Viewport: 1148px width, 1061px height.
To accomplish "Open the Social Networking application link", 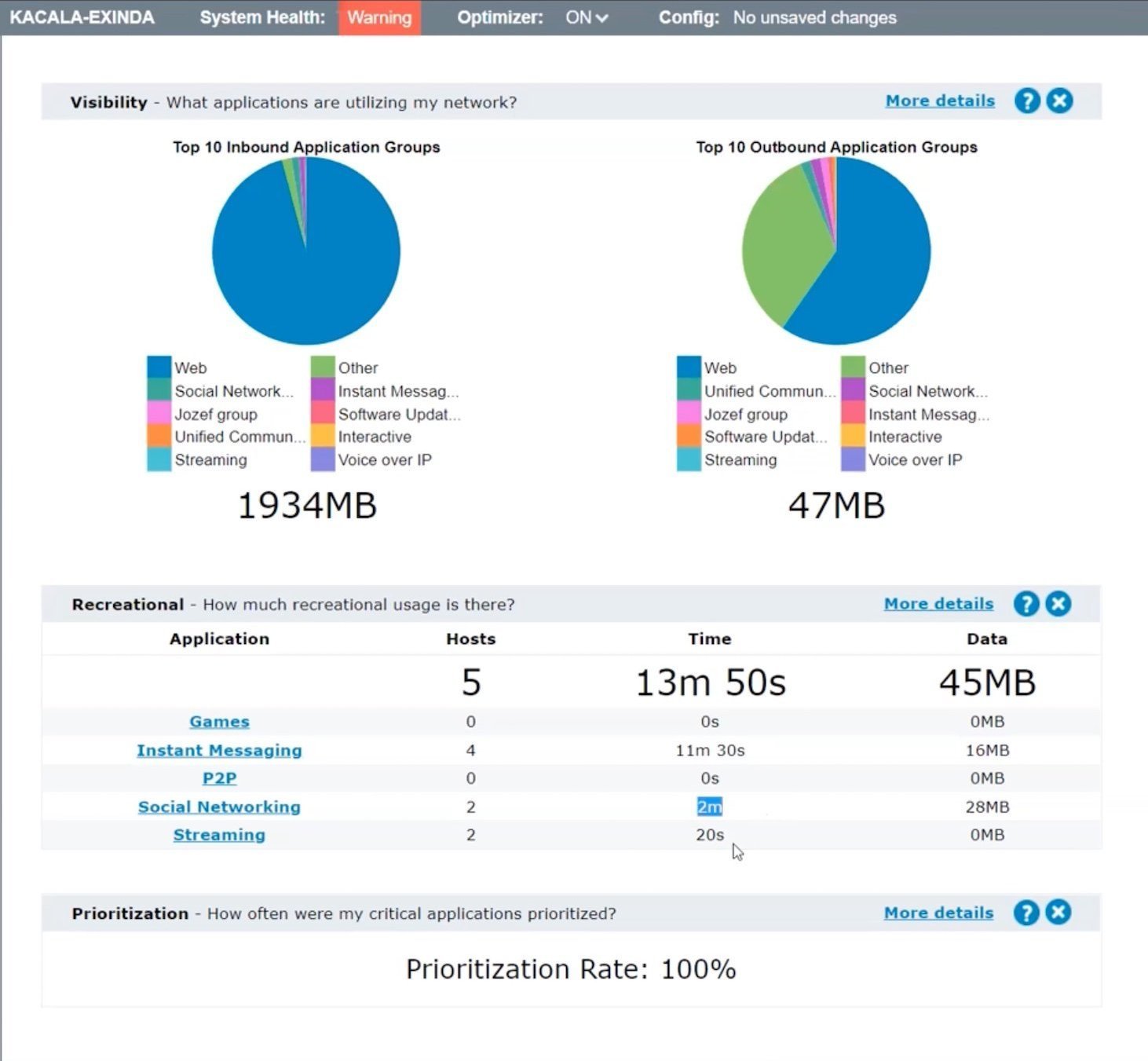I will [x=219, y=807].
